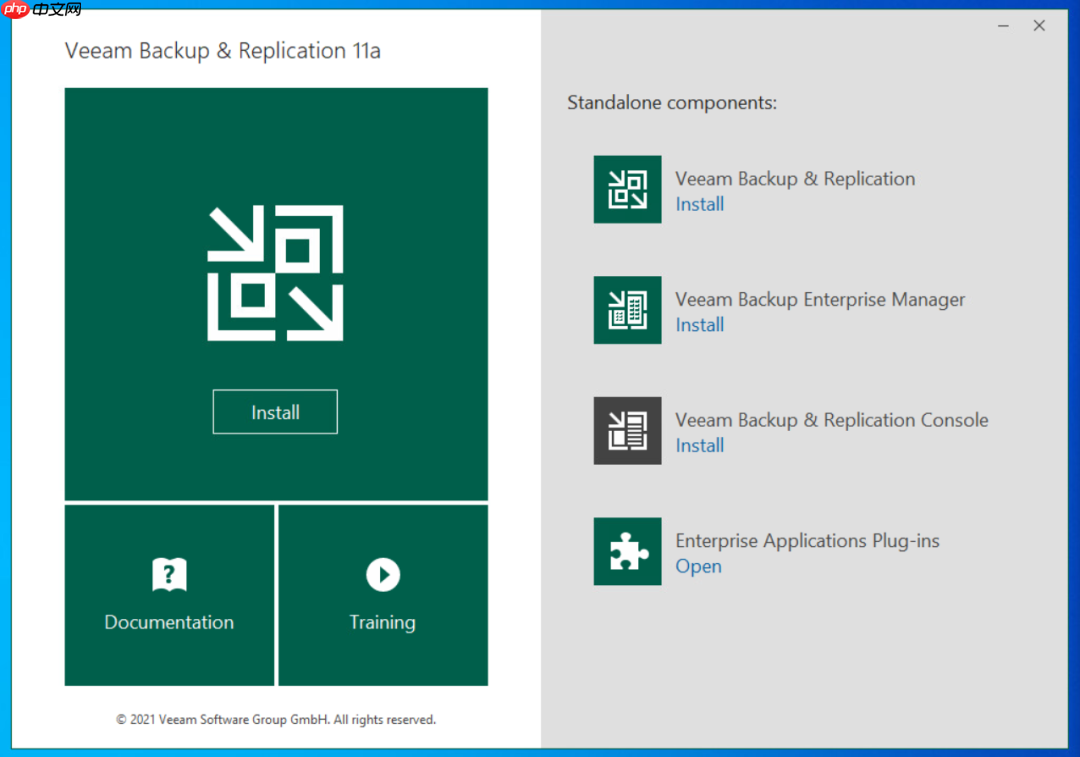The height and width of the screenshot is (757, 1080).
Task: Click the Veeam Backup Enterprise Manager icon
Action: pyautogui.click(x=627, y=310)
